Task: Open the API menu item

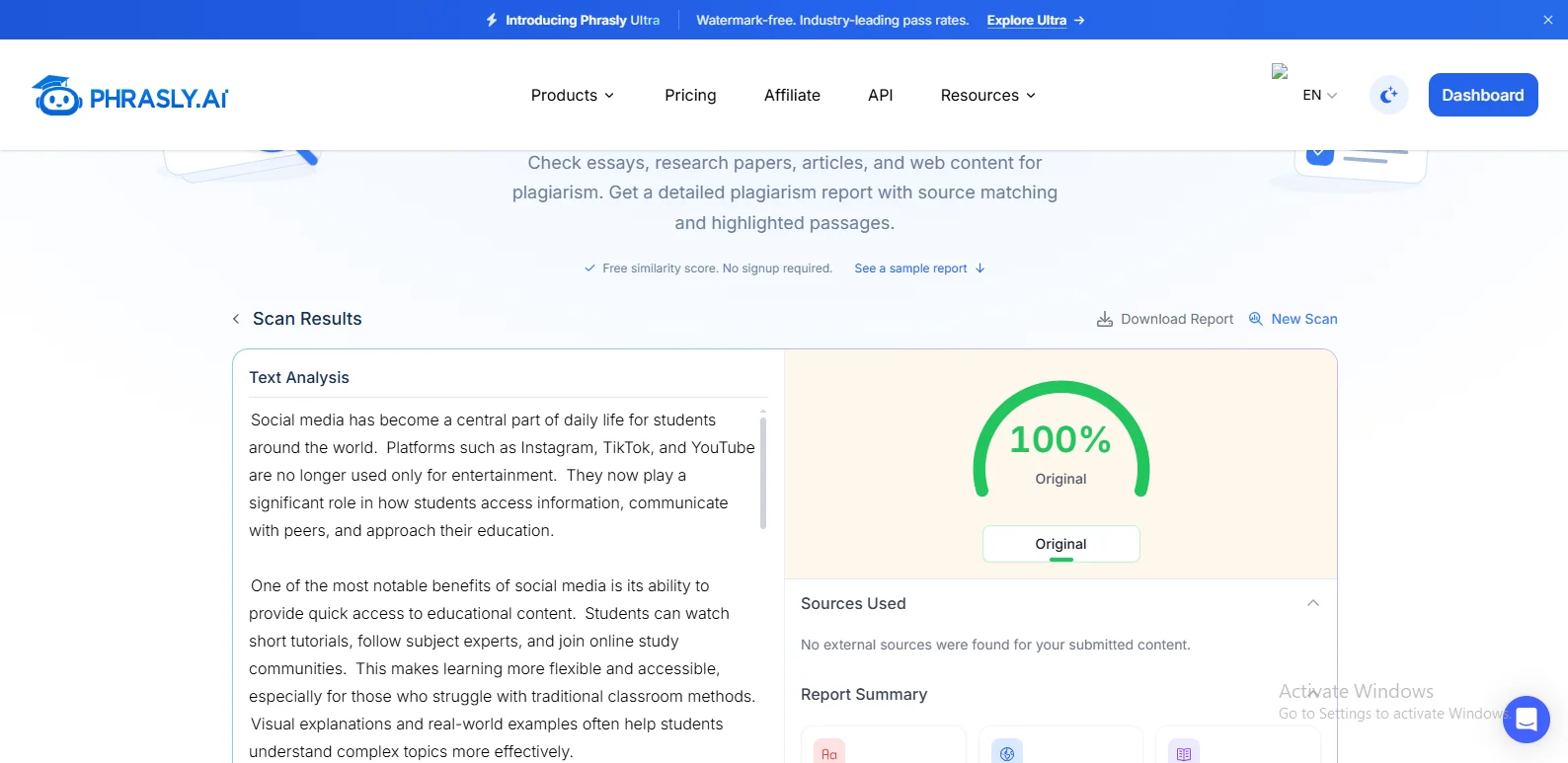Action: point(880,95)
